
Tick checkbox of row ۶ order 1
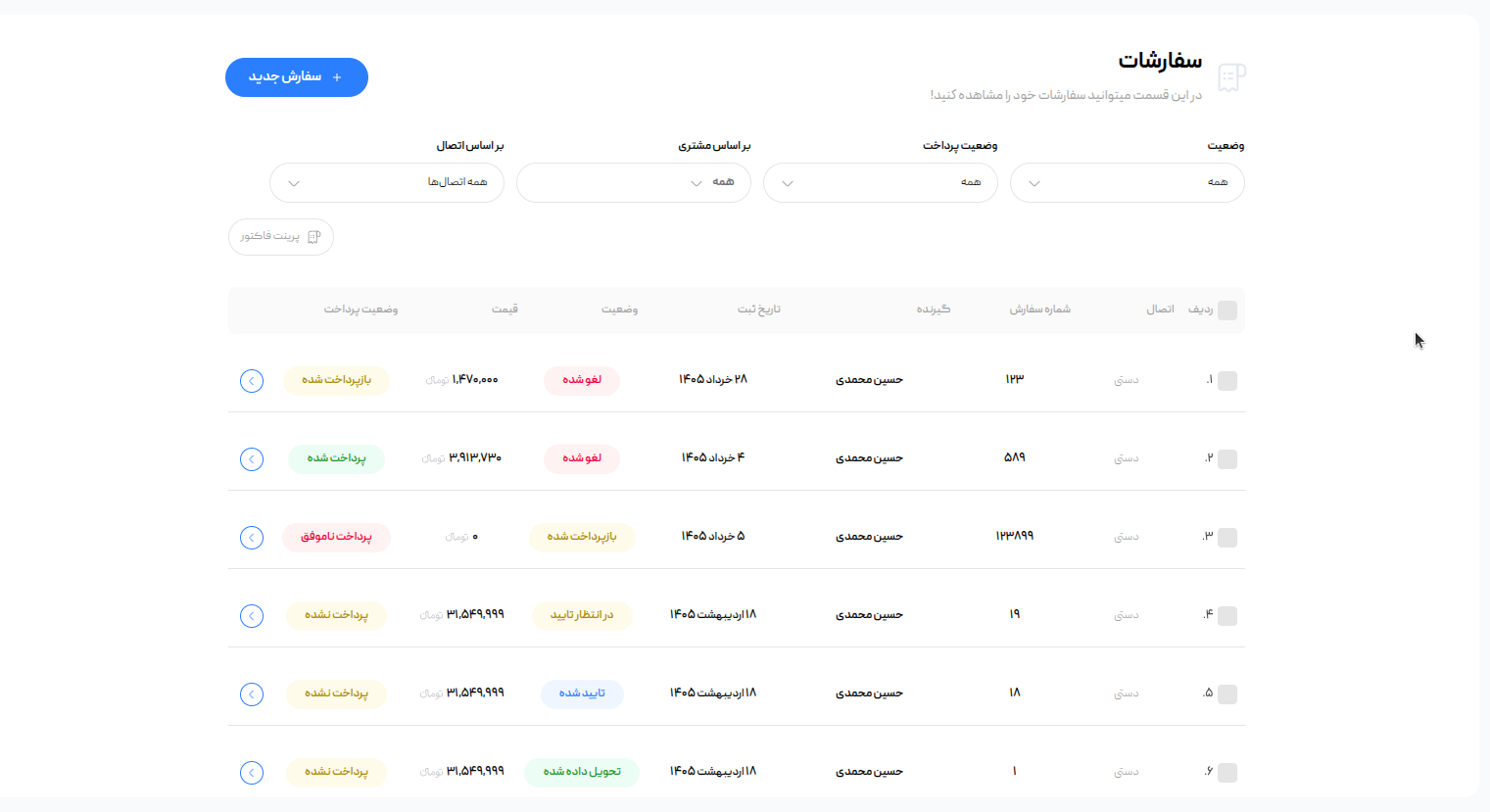1226,773
